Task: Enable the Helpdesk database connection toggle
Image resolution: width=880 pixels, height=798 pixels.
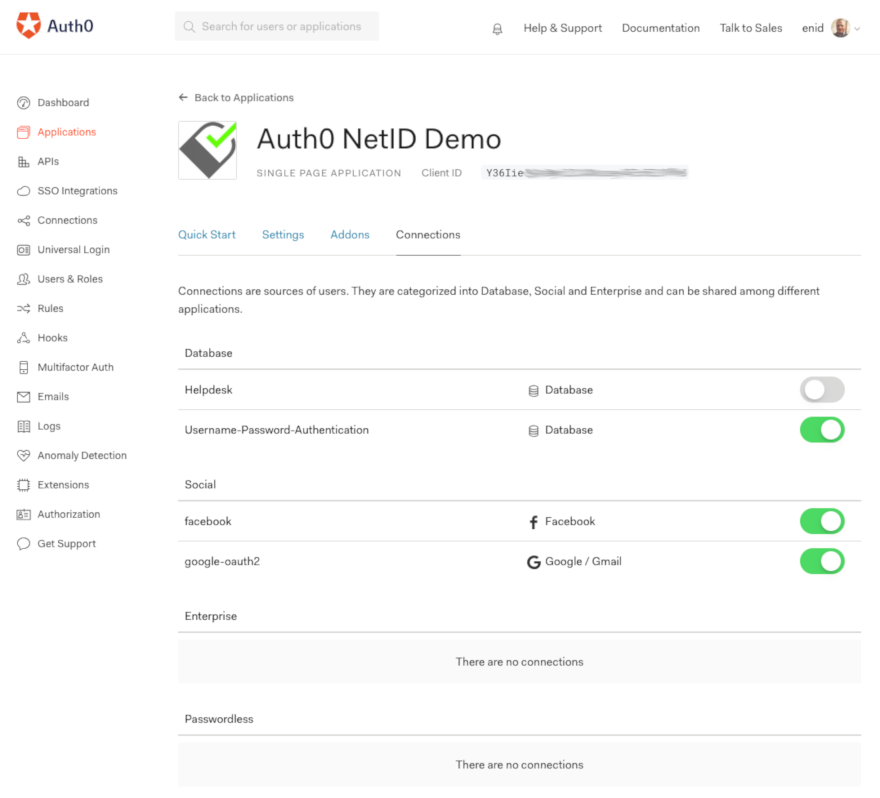Action: [x=822, y=389]
